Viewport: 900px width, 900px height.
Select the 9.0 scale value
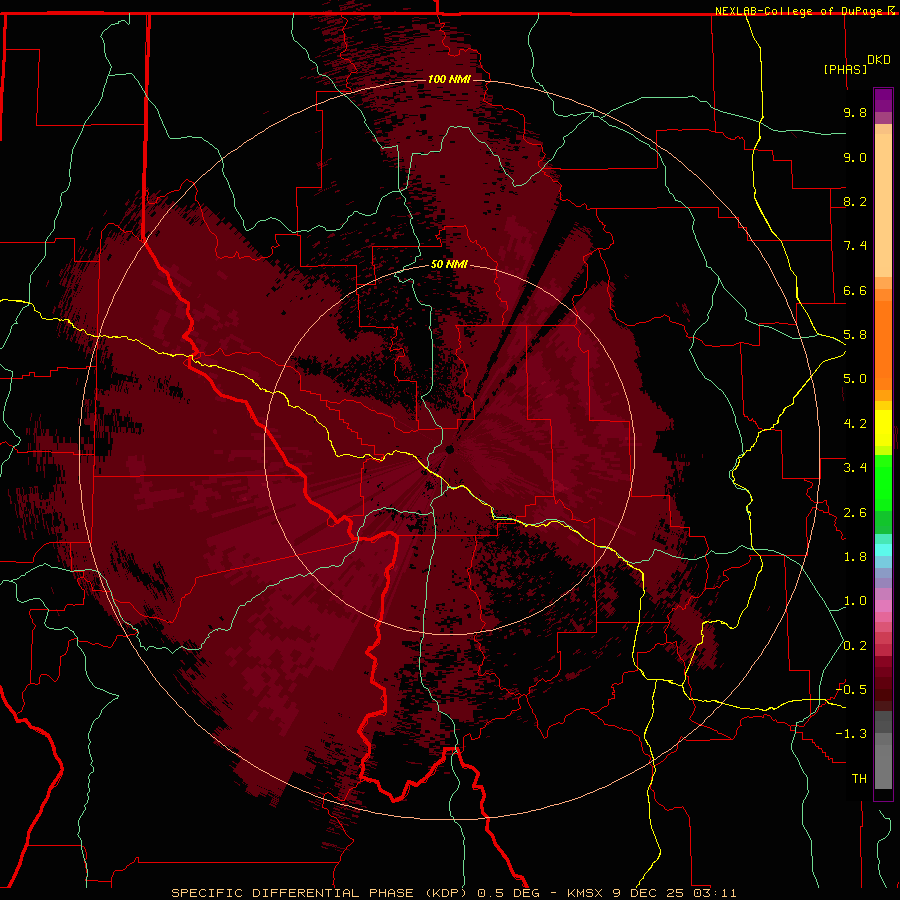855,157
